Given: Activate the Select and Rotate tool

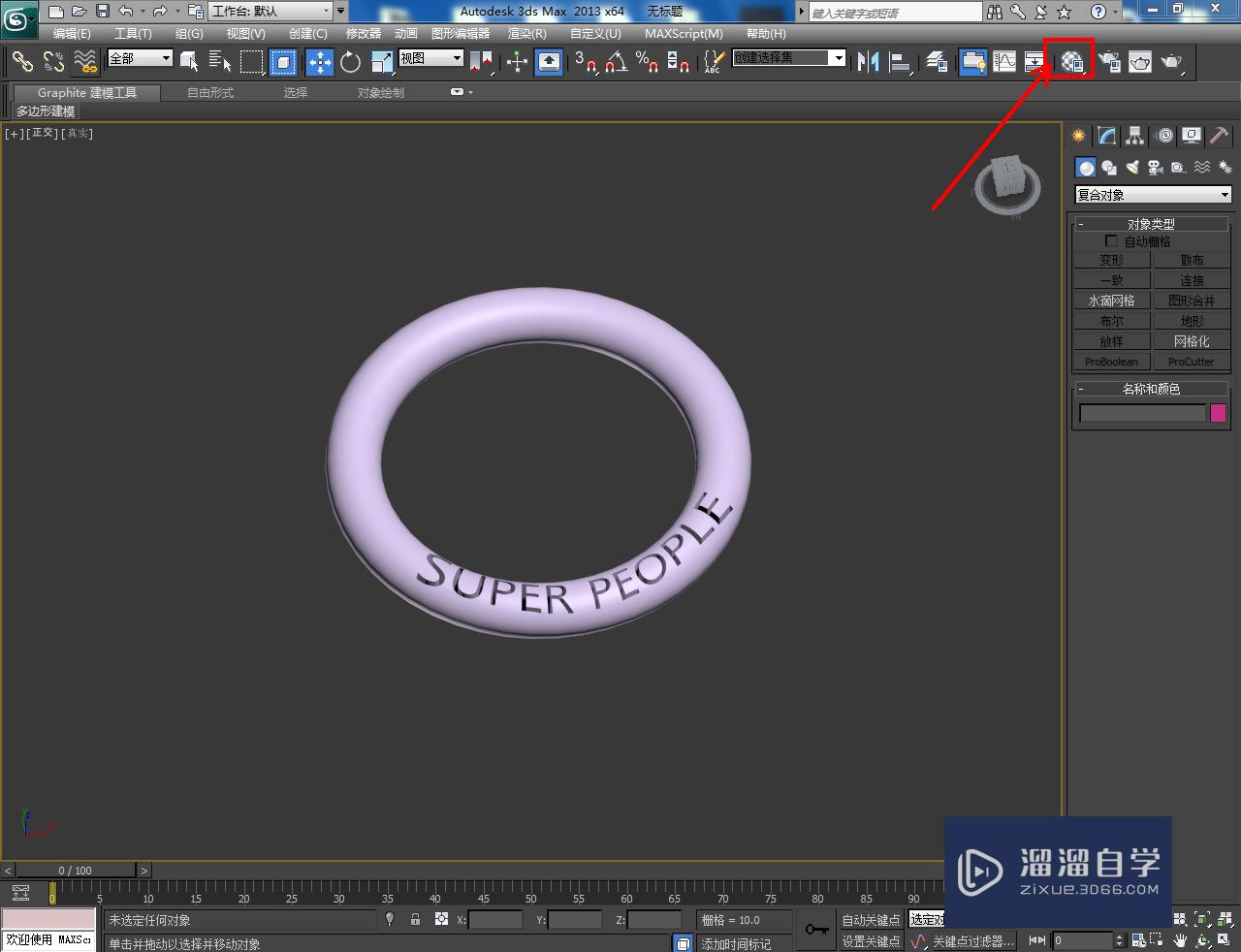Looking at the screenshot, I should (350, 61).
